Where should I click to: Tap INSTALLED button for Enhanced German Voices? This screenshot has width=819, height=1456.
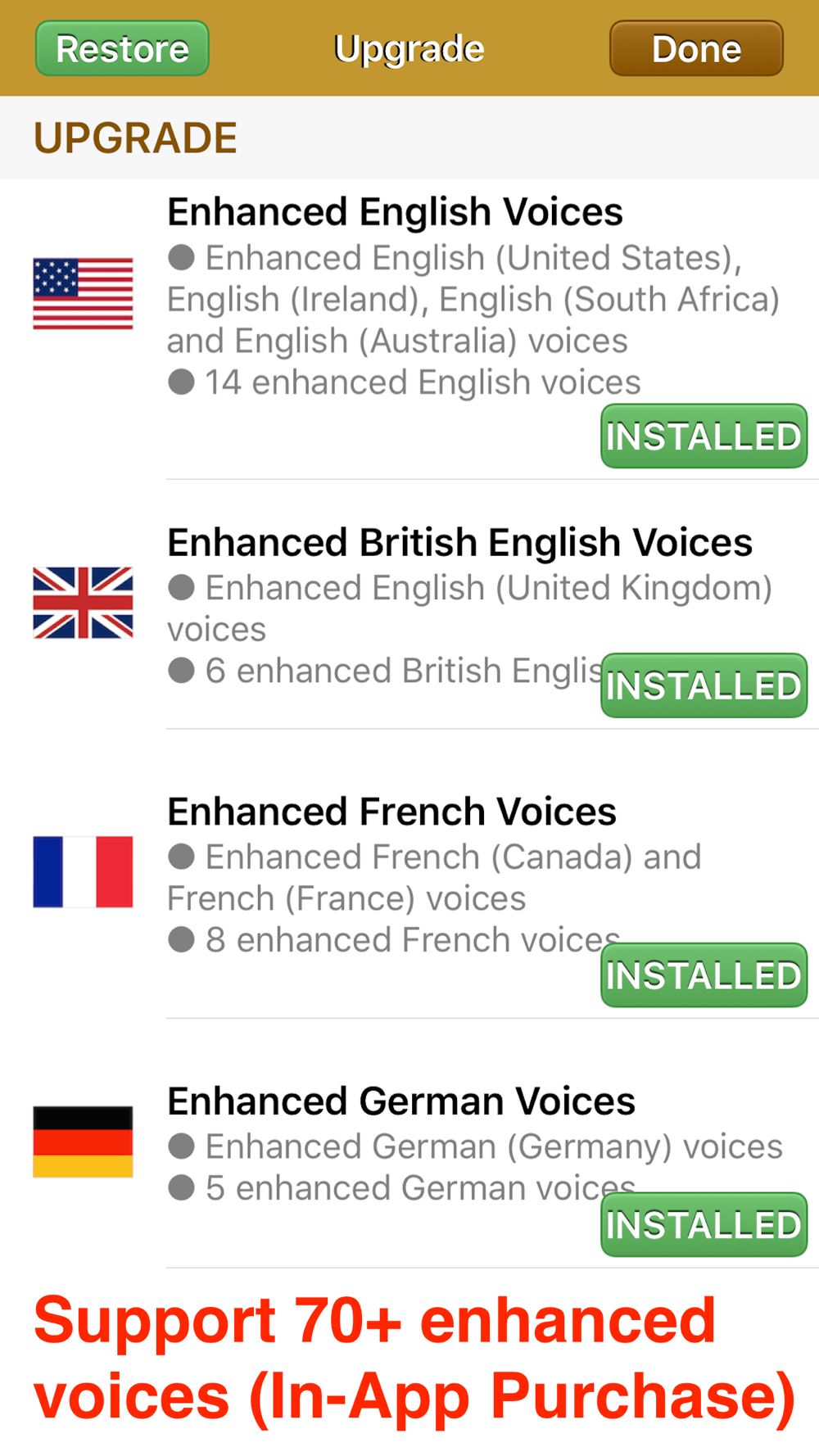(x=704, y=1225)
